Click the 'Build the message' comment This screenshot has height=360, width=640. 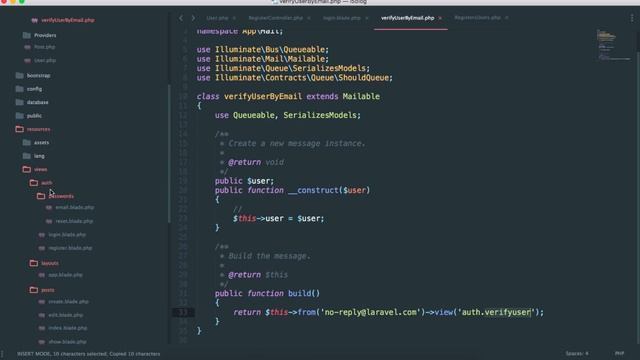269,256
